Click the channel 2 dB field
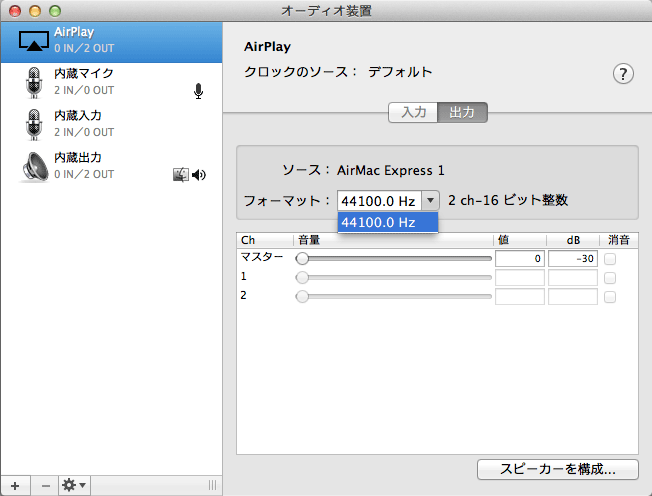This screenshot has height=496, width=652. (x=573, y=297)
